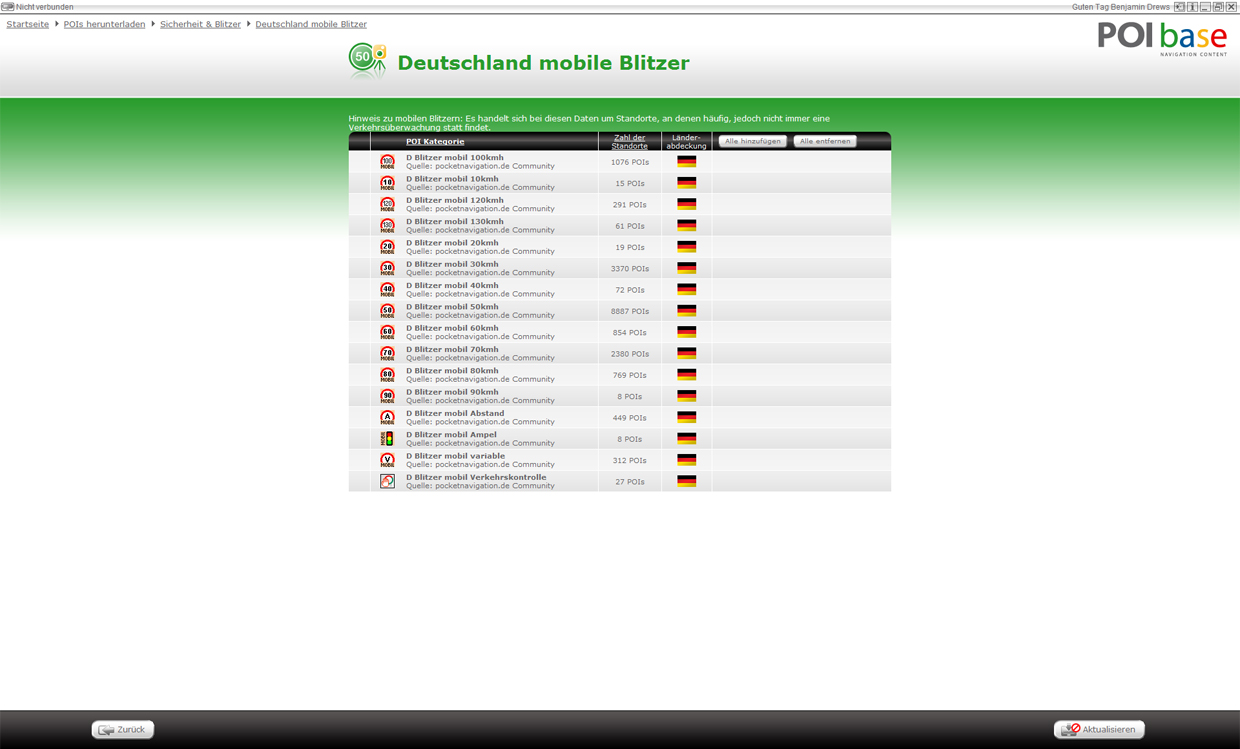Sort by the Zahl der Standorte header
This screenshot has width=1240, height=749.
click(x=629, y=142)
